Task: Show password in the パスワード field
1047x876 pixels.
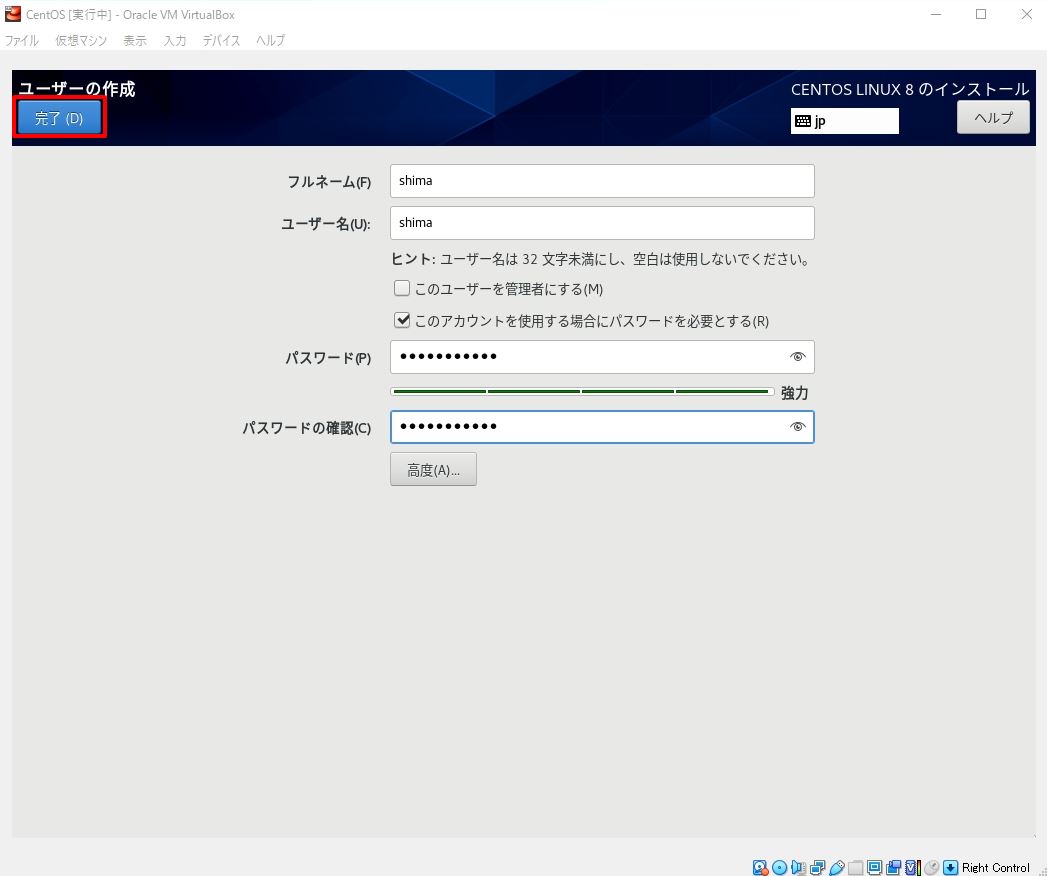Action: pyautogui.click(x=797, y=357)
